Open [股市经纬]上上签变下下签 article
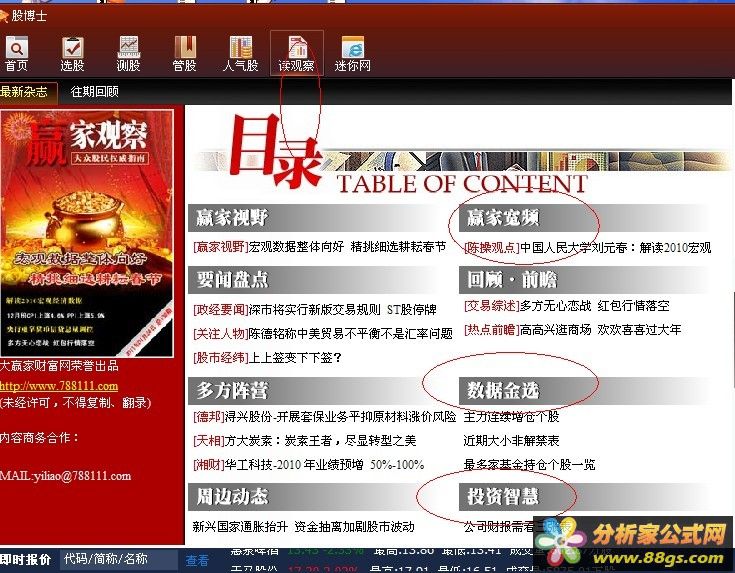This screenshot has height=573, width=735. (x=267, y=358)
